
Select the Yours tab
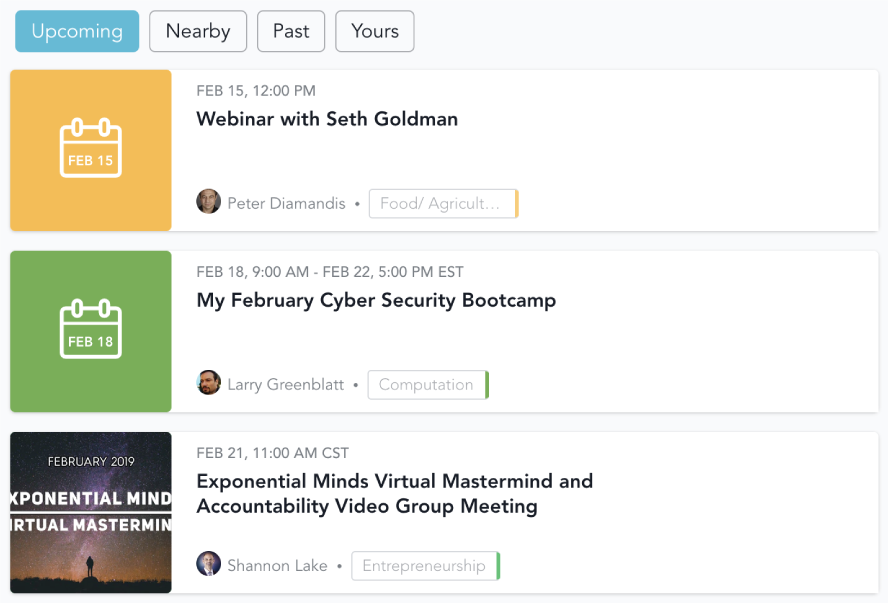tap(375, 31)
